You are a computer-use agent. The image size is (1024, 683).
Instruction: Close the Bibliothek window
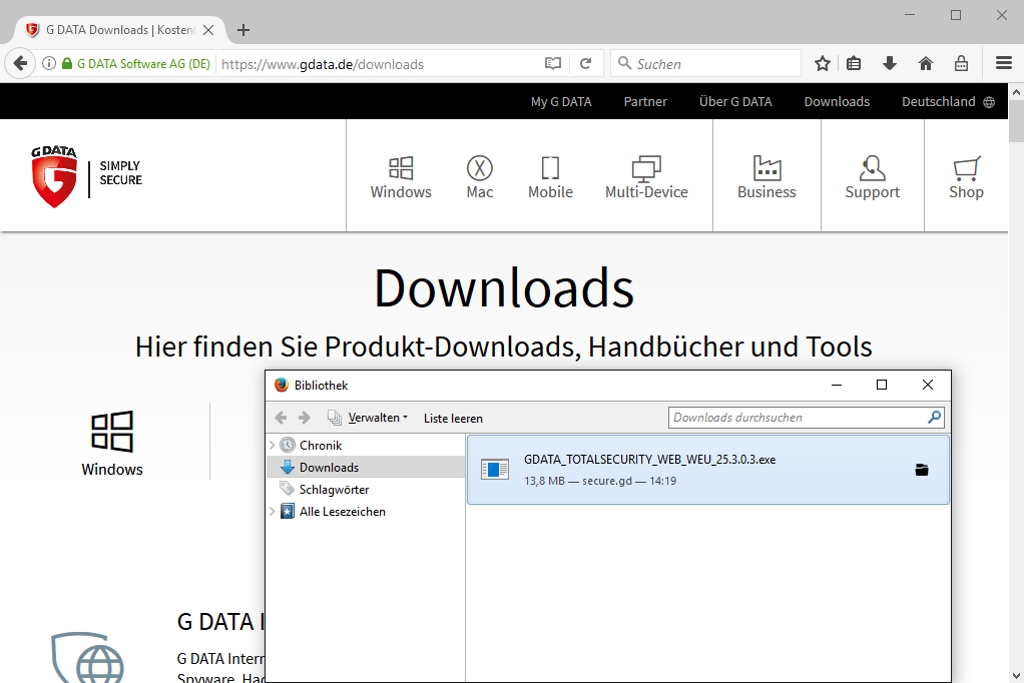pos(927,385)
